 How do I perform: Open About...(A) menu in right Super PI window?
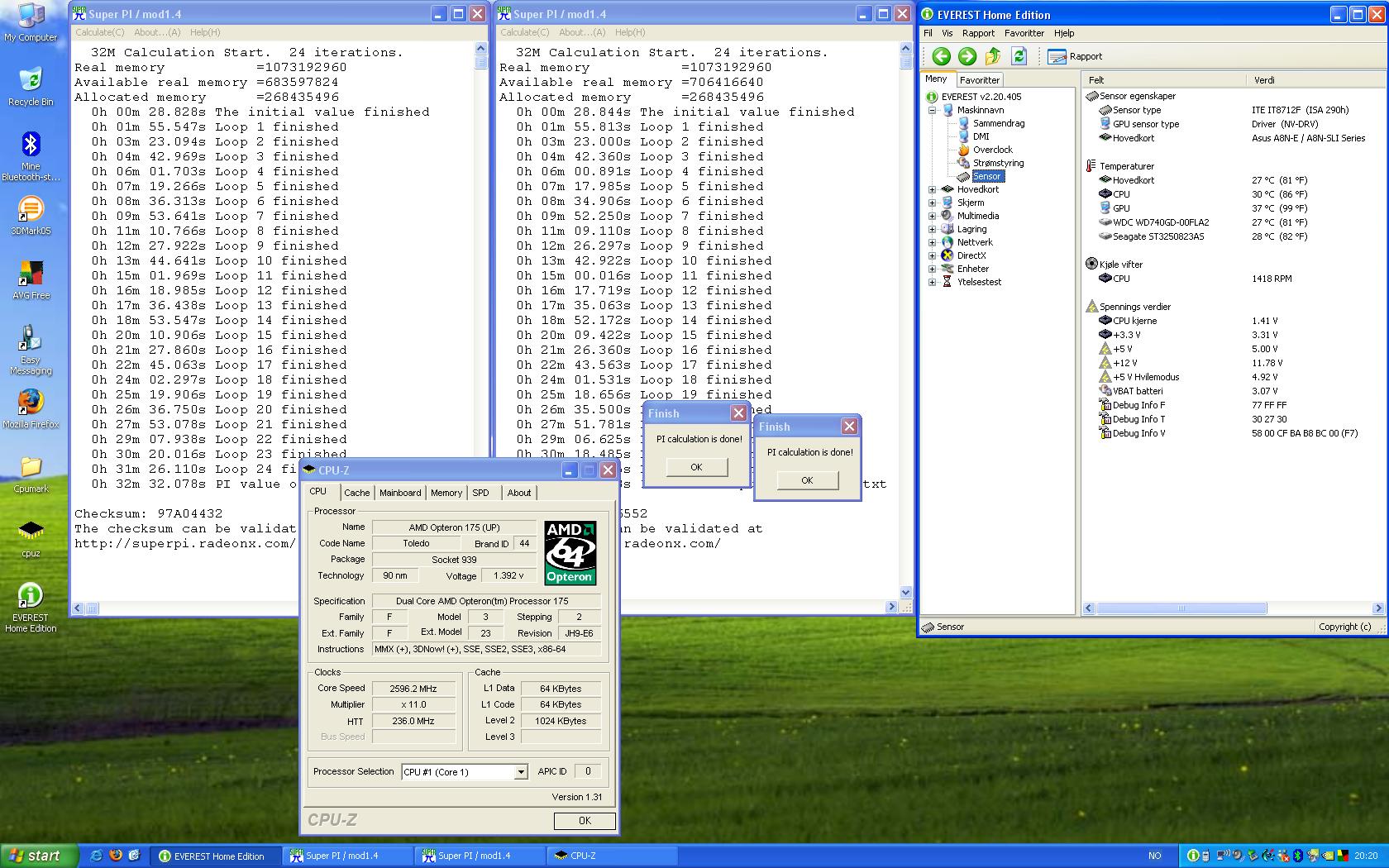582,32
